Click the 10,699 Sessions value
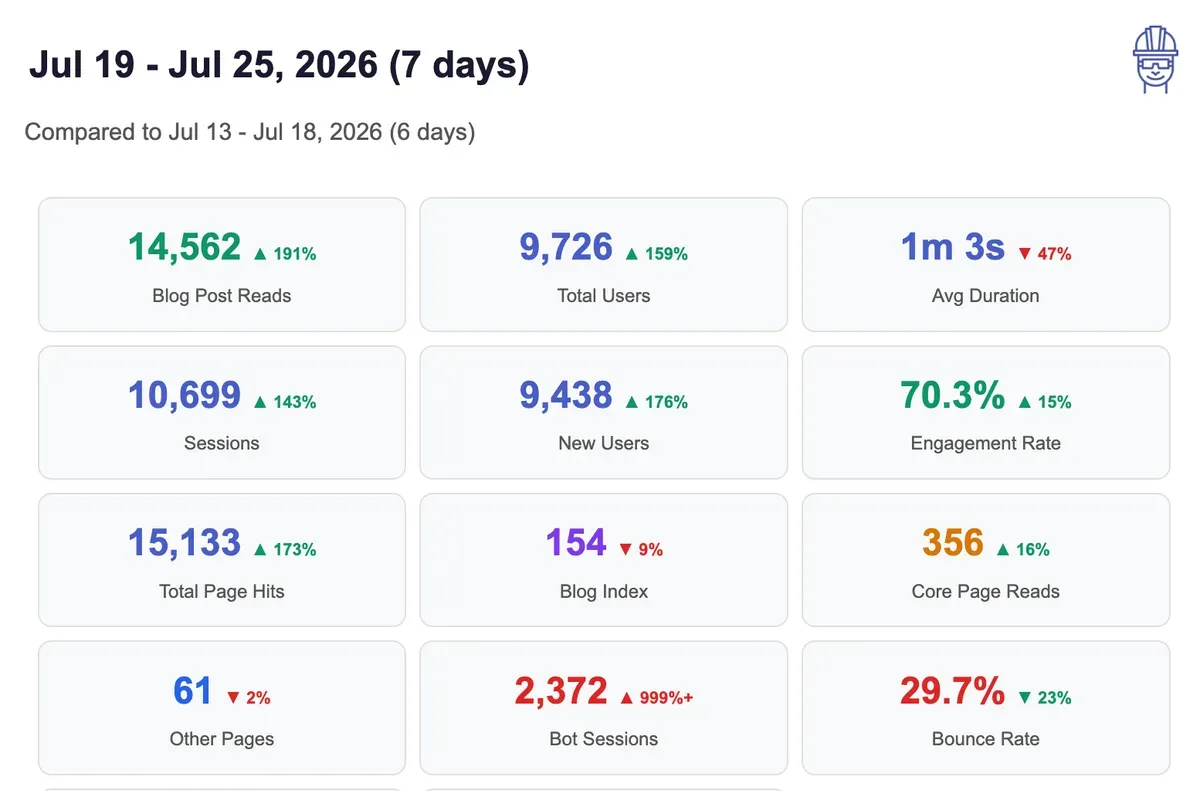The image size is (1200, 791). [x=184, y=395]
